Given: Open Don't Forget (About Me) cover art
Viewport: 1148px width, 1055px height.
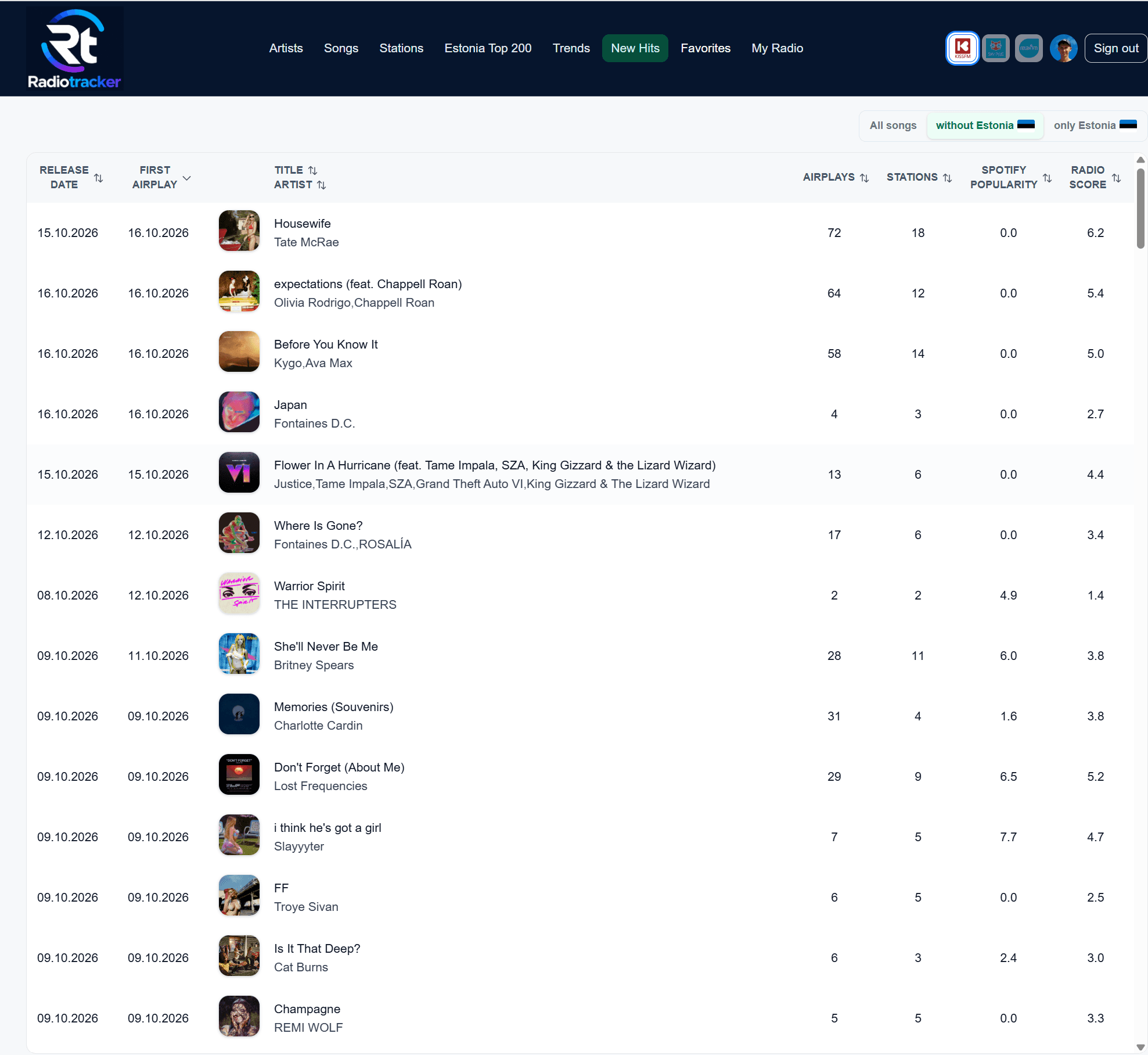Looking at the screenshot, I should pyautogui.click(x=239, y=774).
